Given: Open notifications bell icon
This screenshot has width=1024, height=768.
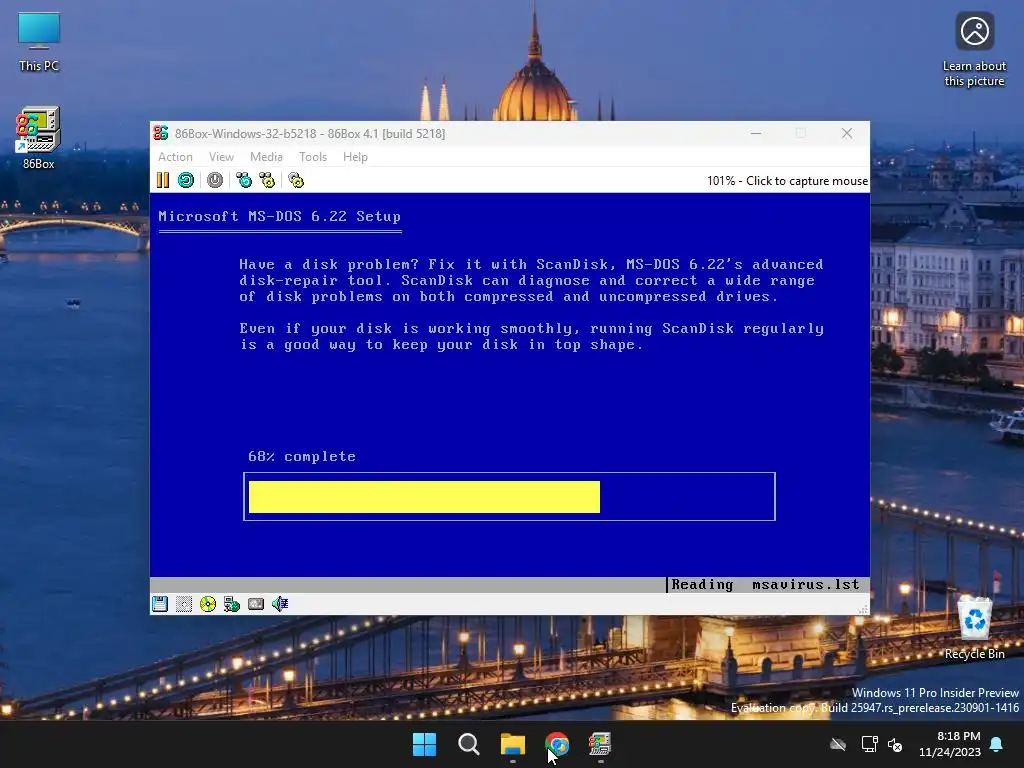Looking at the screenshot, I should click(997, 744).
